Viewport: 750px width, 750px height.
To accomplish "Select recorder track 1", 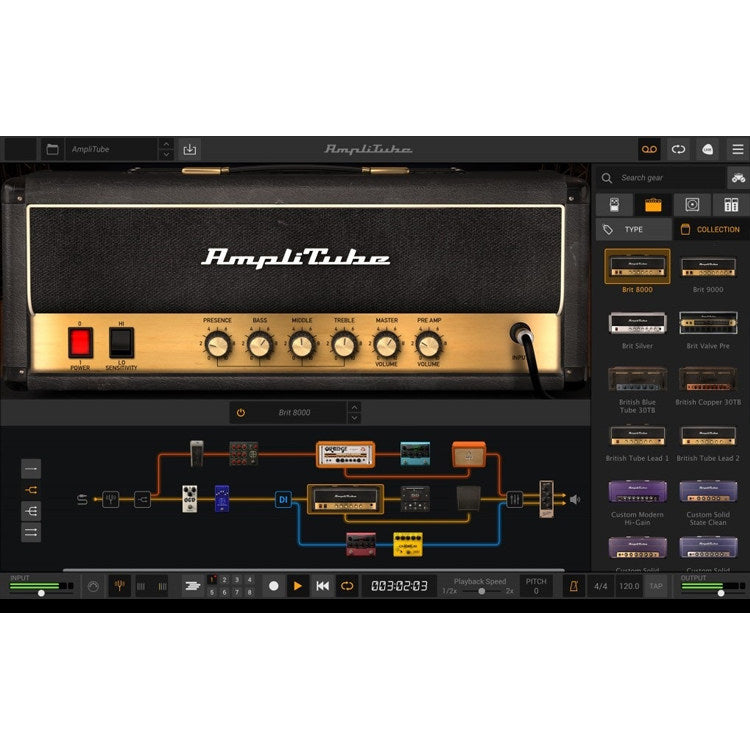I will coord(212,580).
